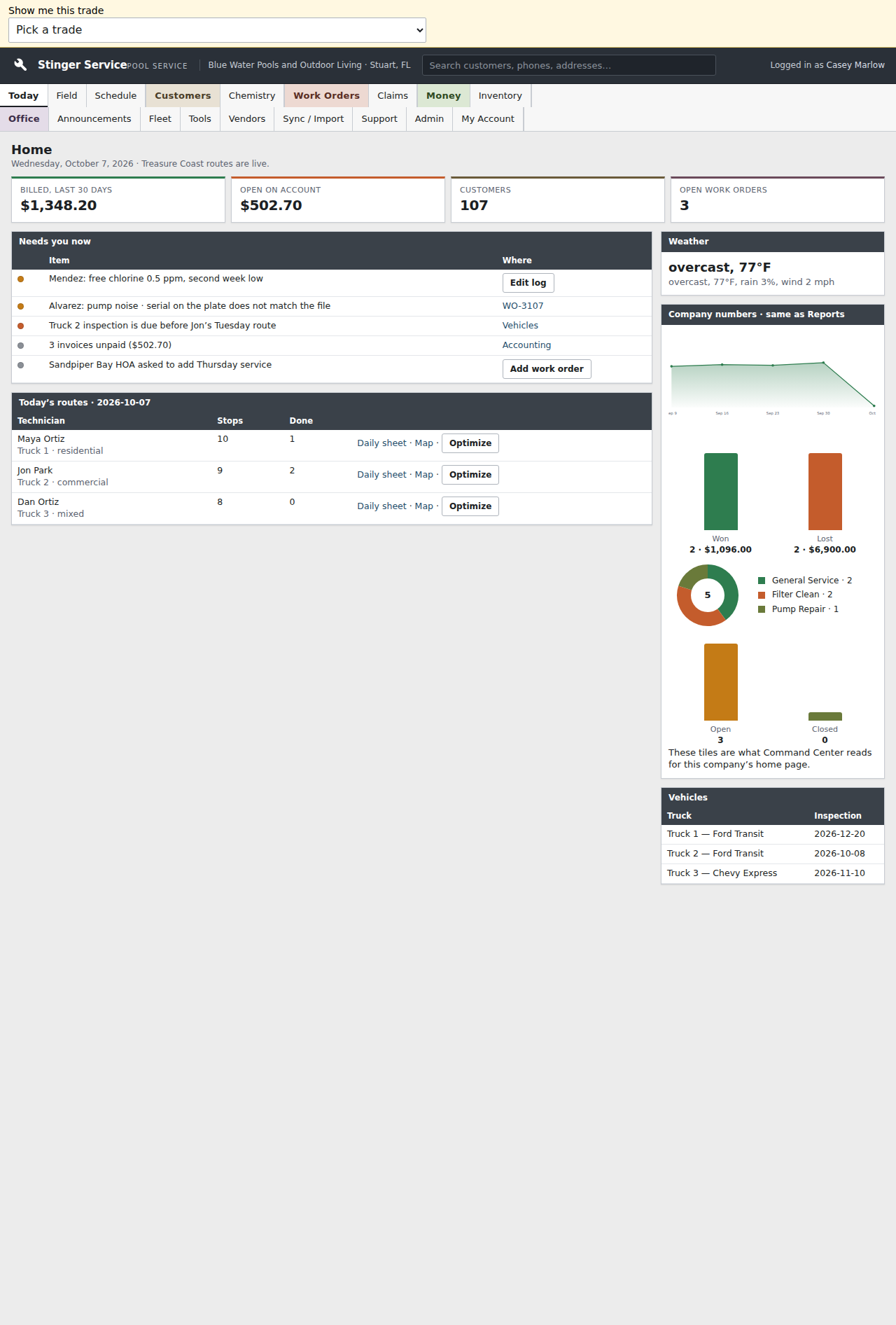Screen dimensions: 896x1325
Task: Open the Vendors subtab
Action: [247, 119]
